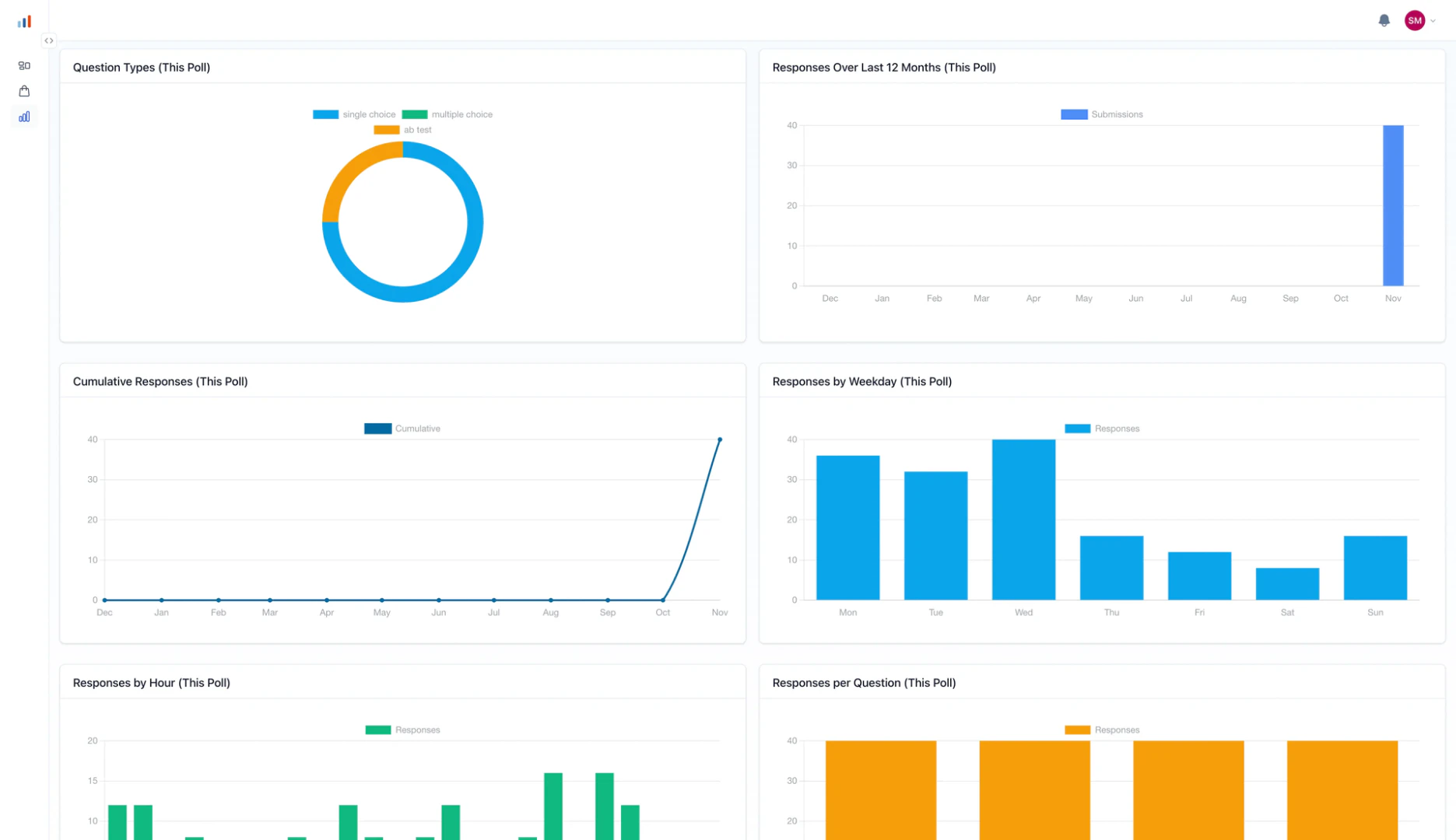
Task: Click the Responses legend in hourly chart
Action: (402, 730)
